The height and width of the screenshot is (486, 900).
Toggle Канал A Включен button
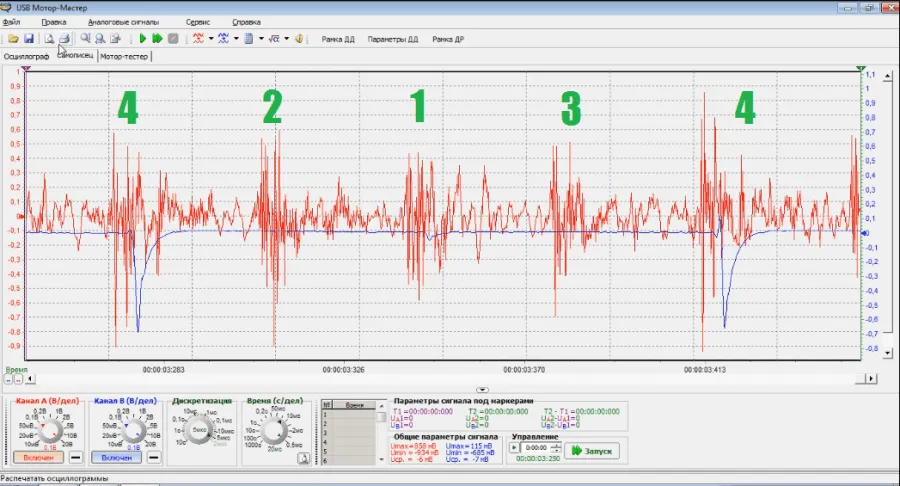38,457
